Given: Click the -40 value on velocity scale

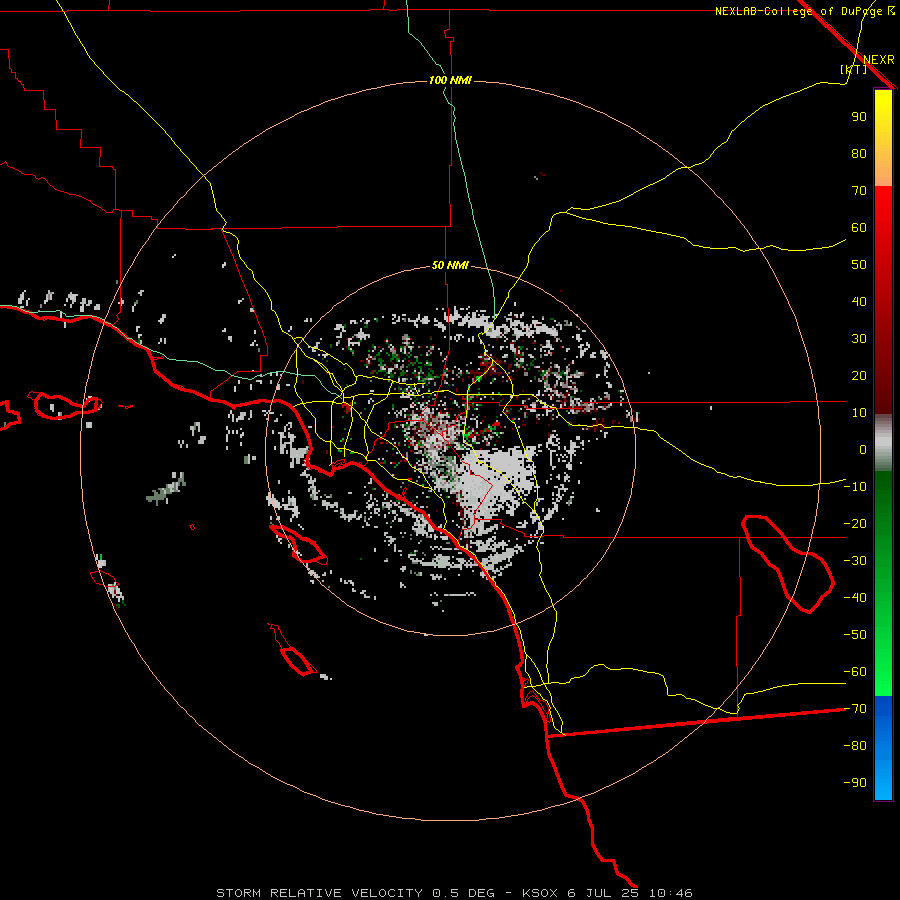Looking at the screenshot, I should [855, 598].
